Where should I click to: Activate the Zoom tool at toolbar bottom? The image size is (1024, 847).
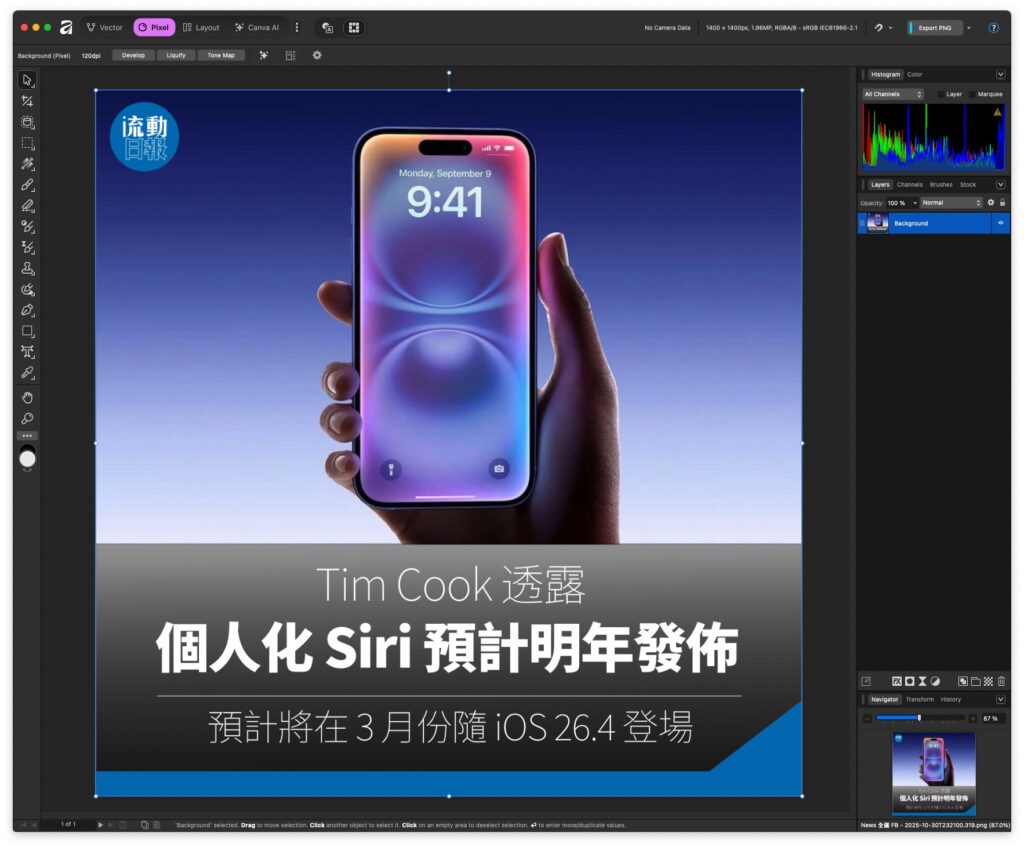coord(27,419)
